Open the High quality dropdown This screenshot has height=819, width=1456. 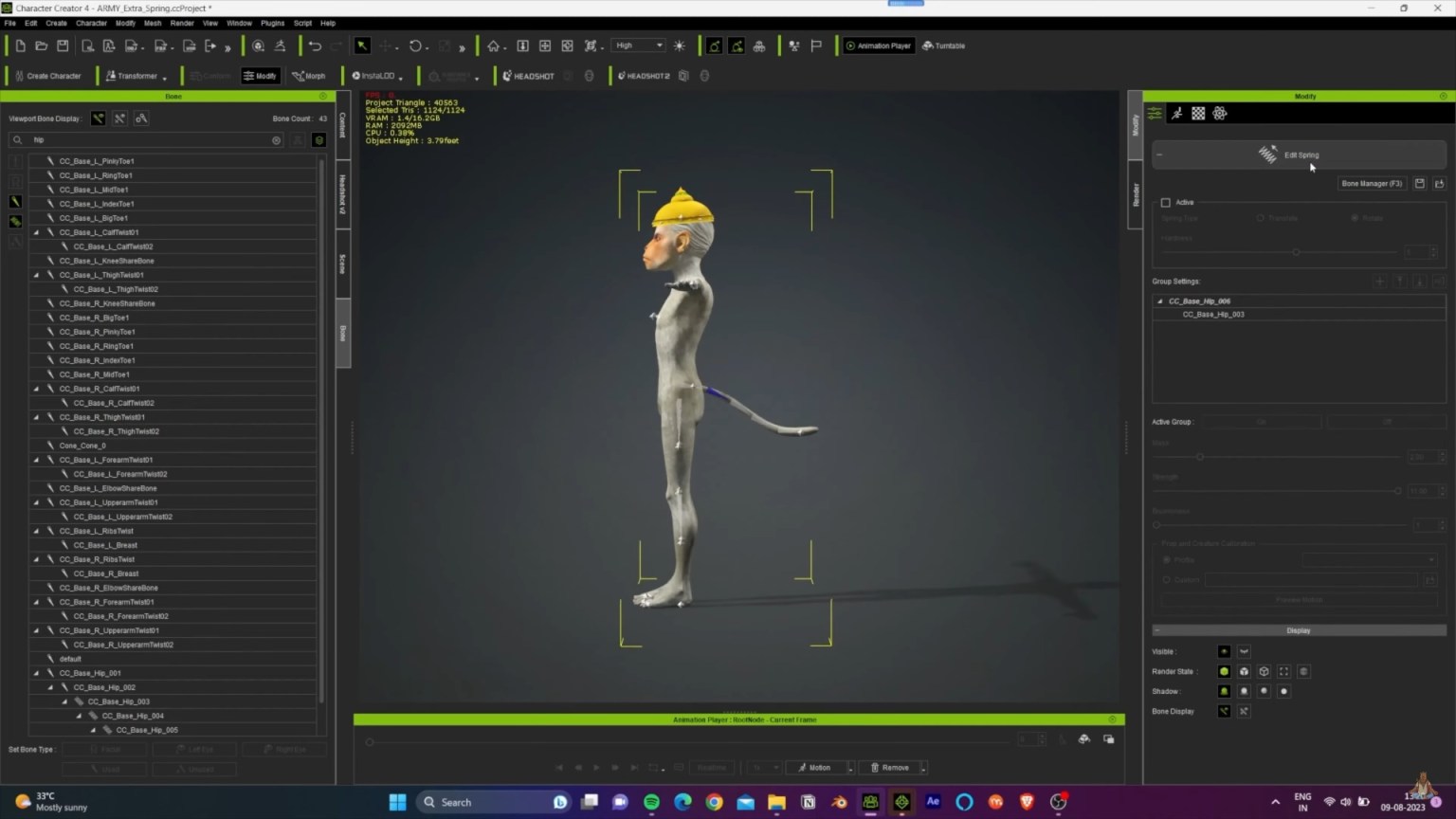coord(640,45)
